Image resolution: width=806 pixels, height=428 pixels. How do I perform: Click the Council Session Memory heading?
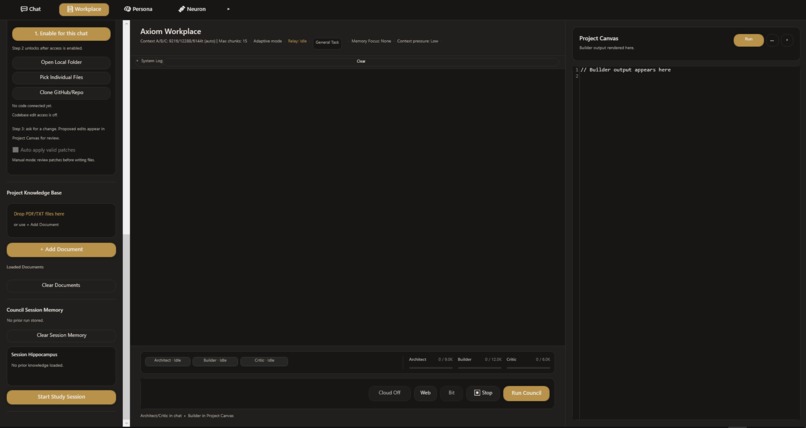(x=35, y=310)
